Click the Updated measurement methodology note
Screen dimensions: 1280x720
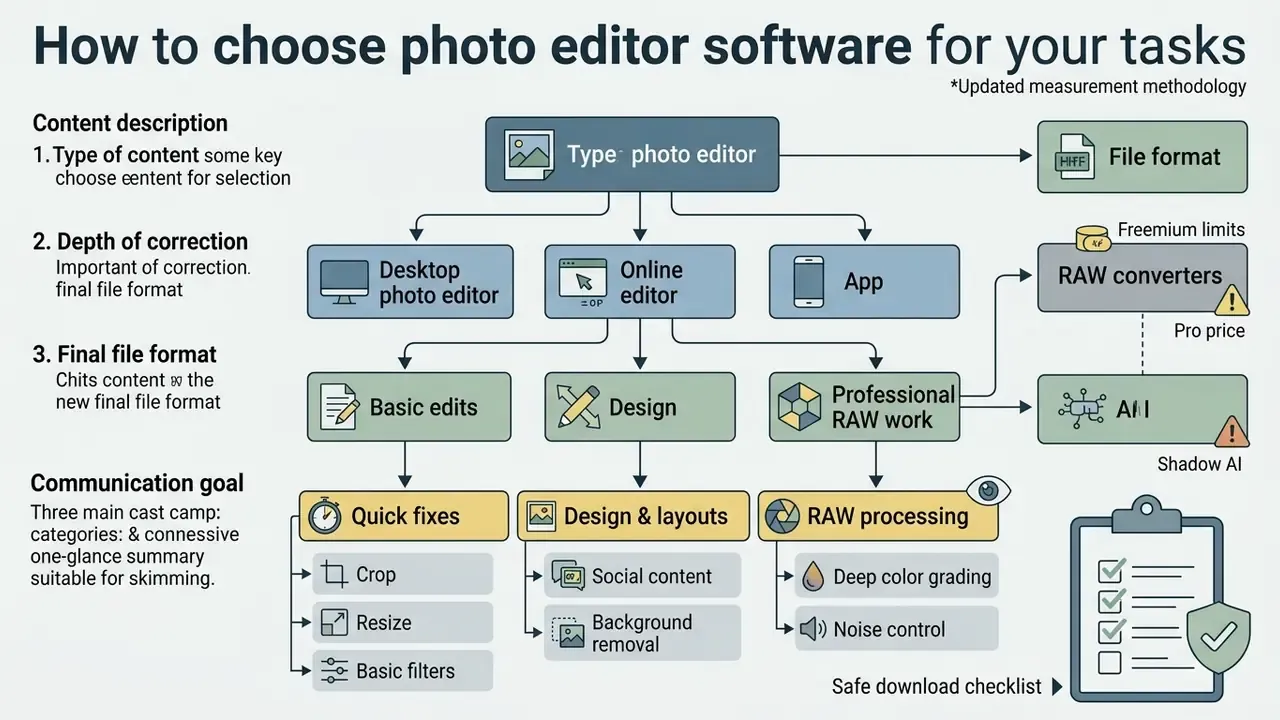pos(1098,87)
